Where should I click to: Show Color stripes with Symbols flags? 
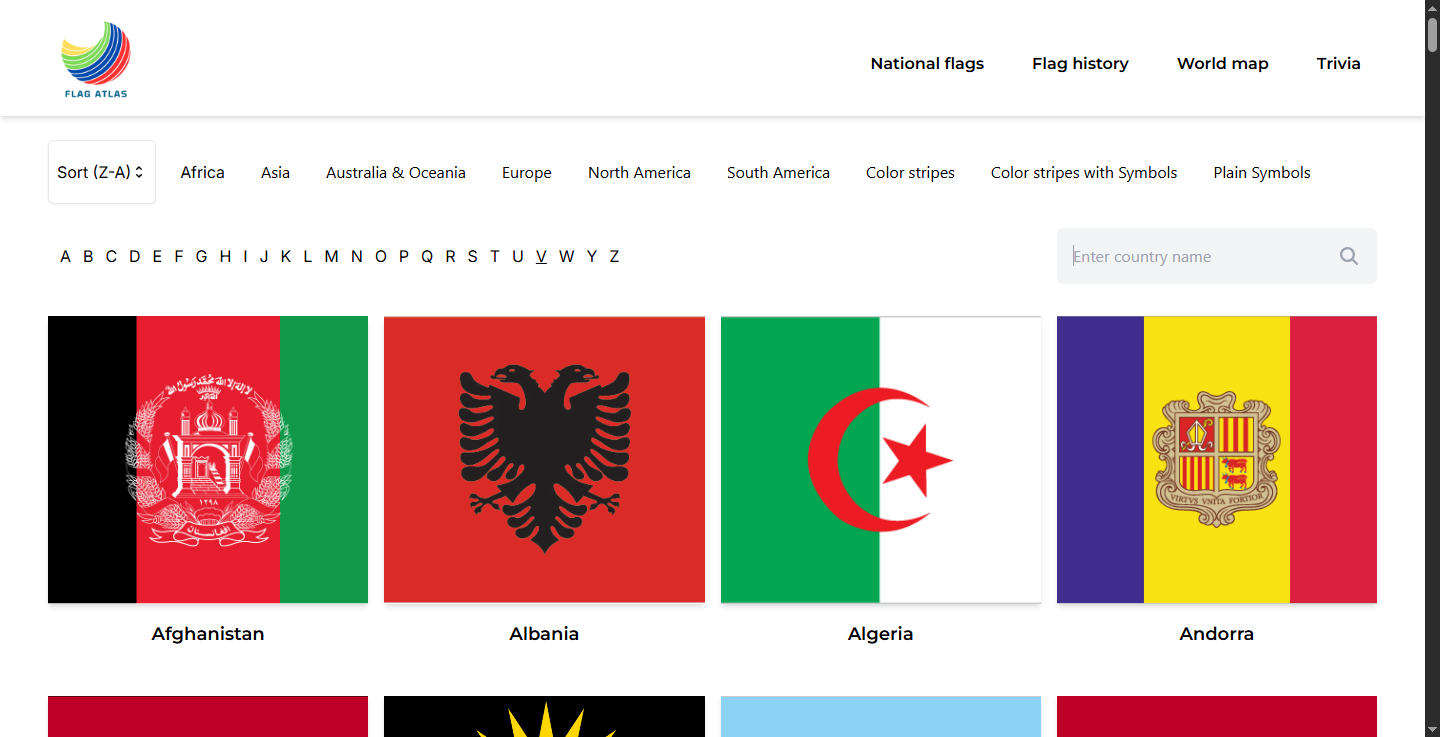[1084, 172]
